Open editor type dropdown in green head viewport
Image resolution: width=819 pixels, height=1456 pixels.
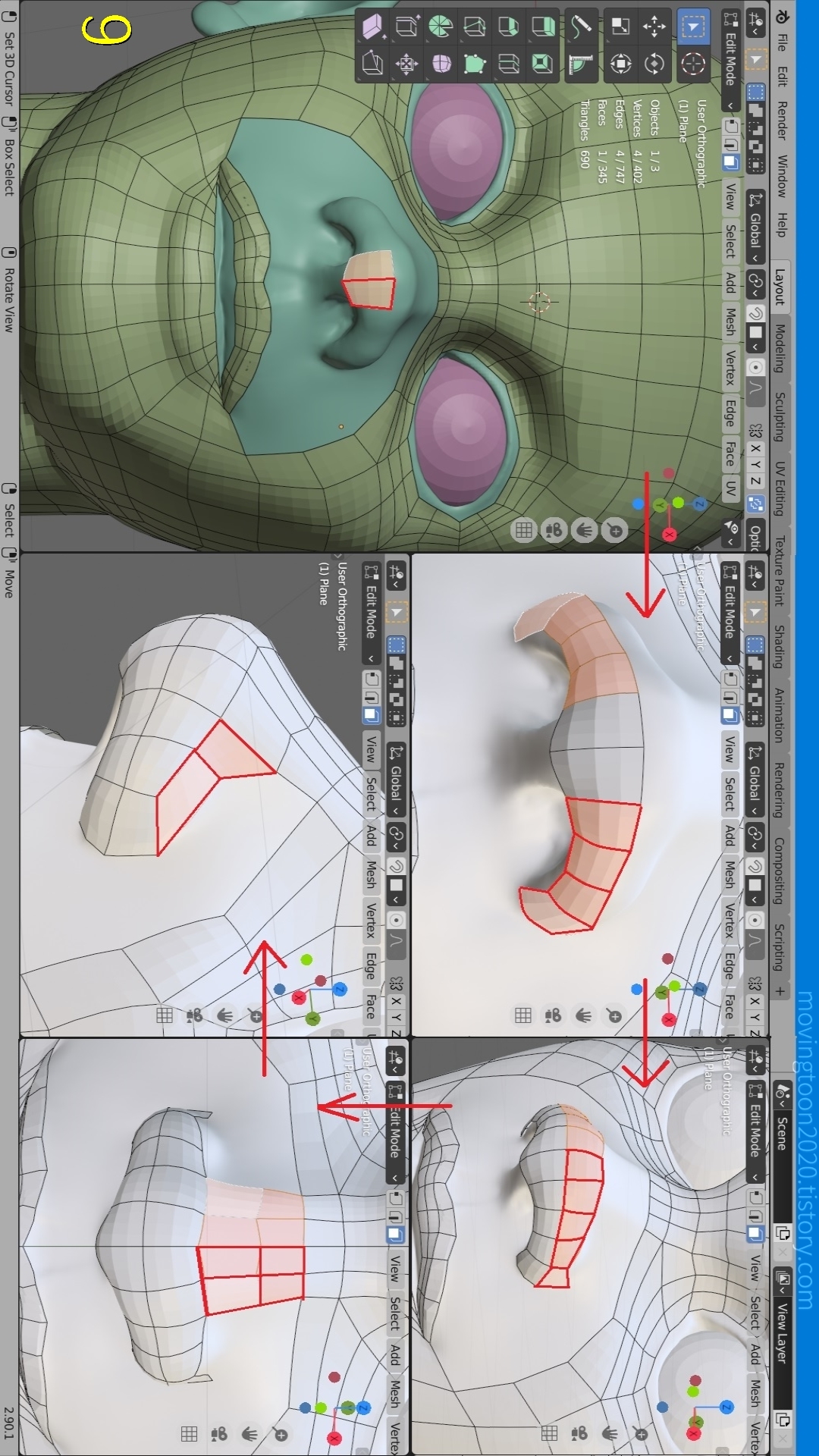pos(755,24)
